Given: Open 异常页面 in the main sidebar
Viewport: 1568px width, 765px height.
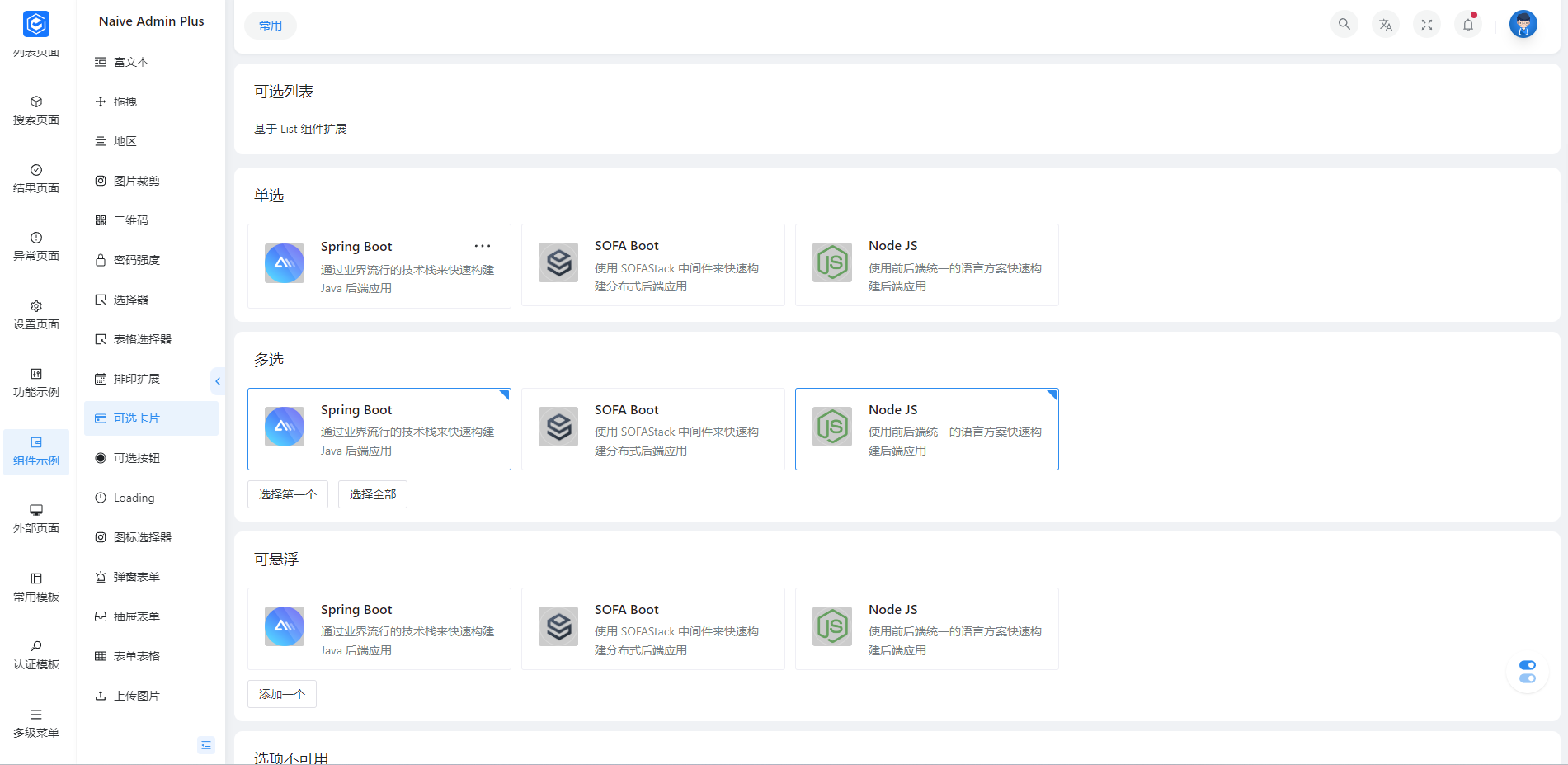Looking at the screenshot, I should pyautogui.click(x=36, y=248).
